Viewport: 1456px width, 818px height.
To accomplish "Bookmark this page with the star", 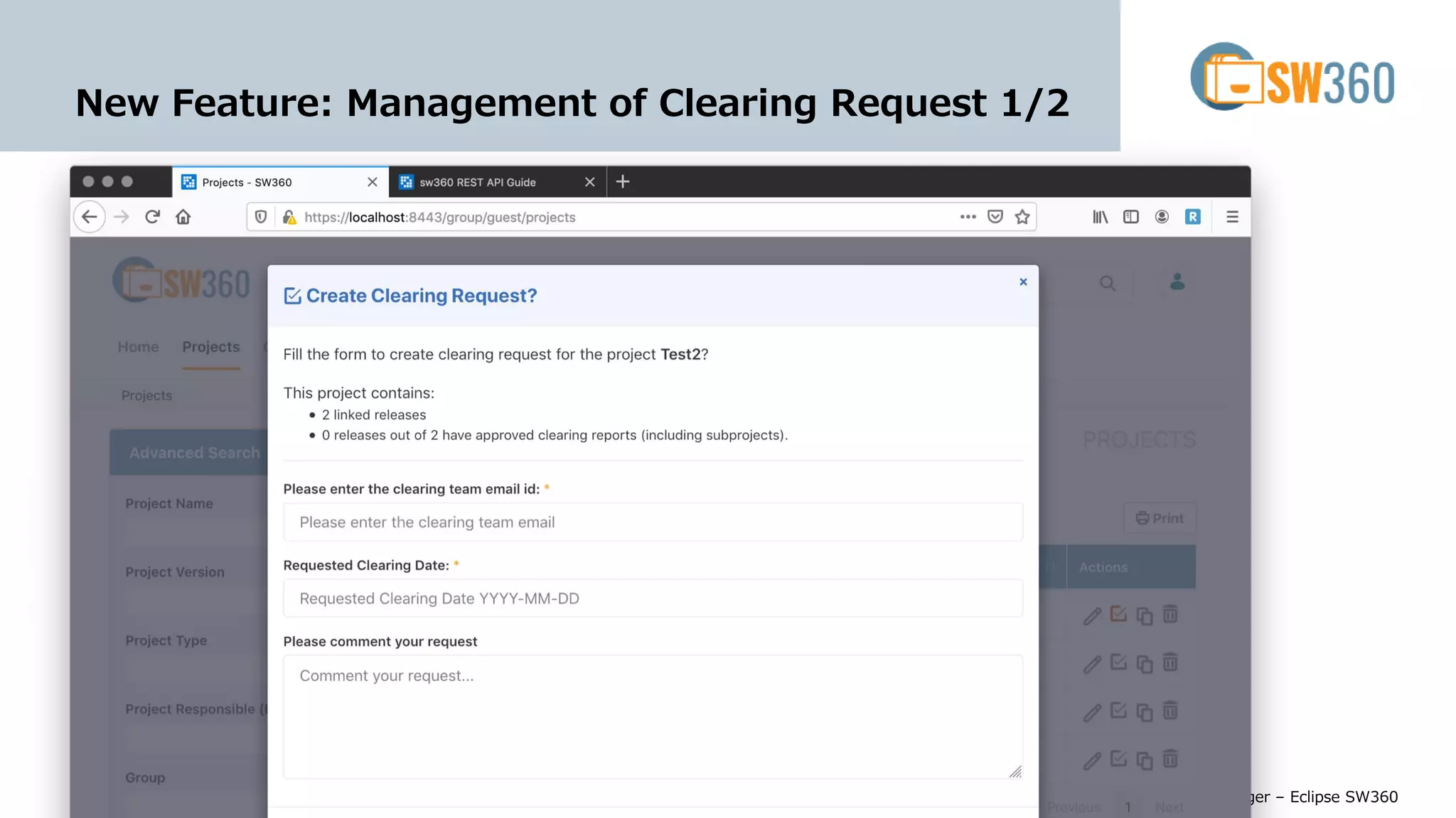I will coord(1022,217).
